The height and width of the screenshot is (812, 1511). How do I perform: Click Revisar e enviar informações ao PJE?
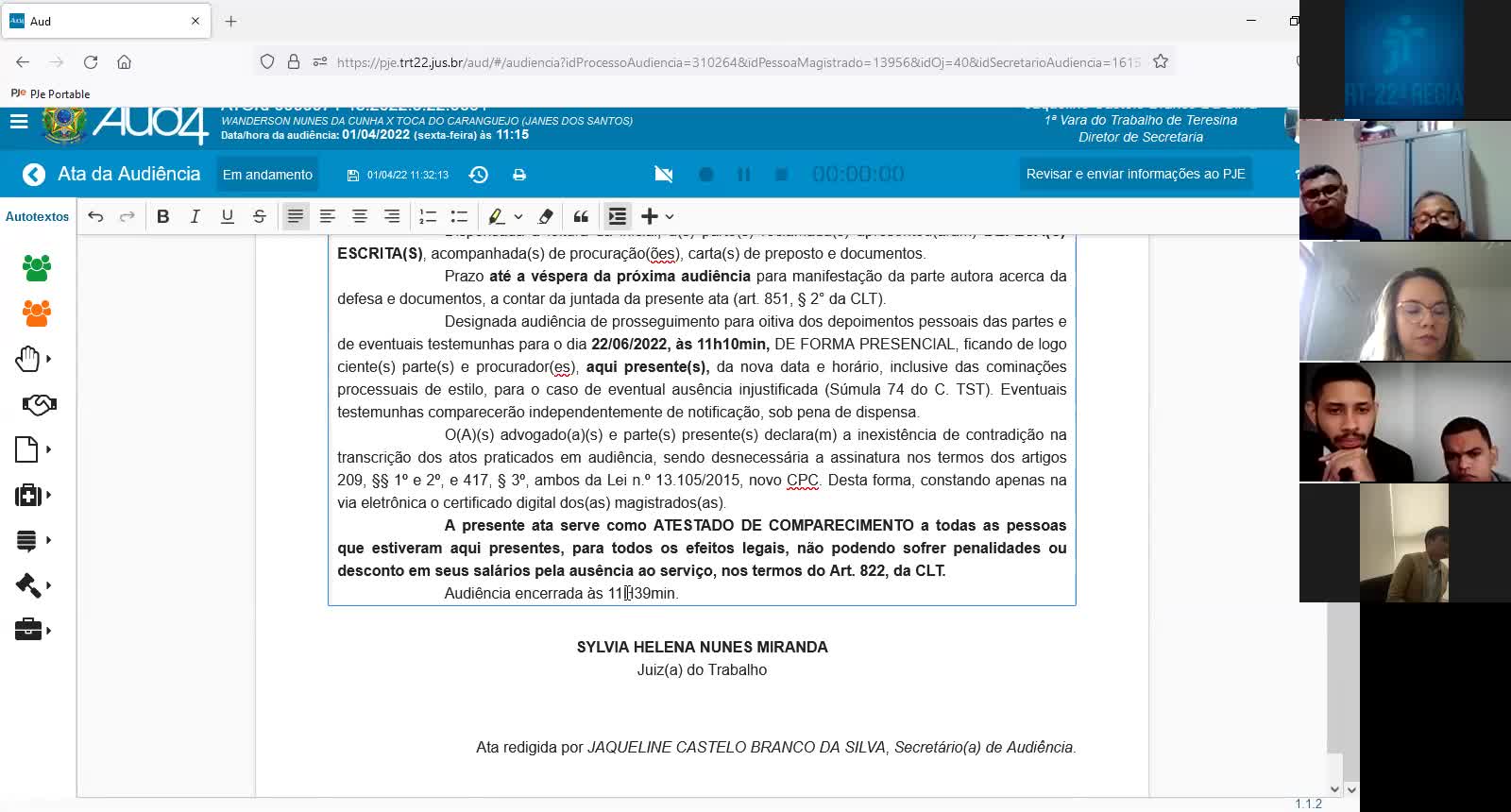[1136, 174]
